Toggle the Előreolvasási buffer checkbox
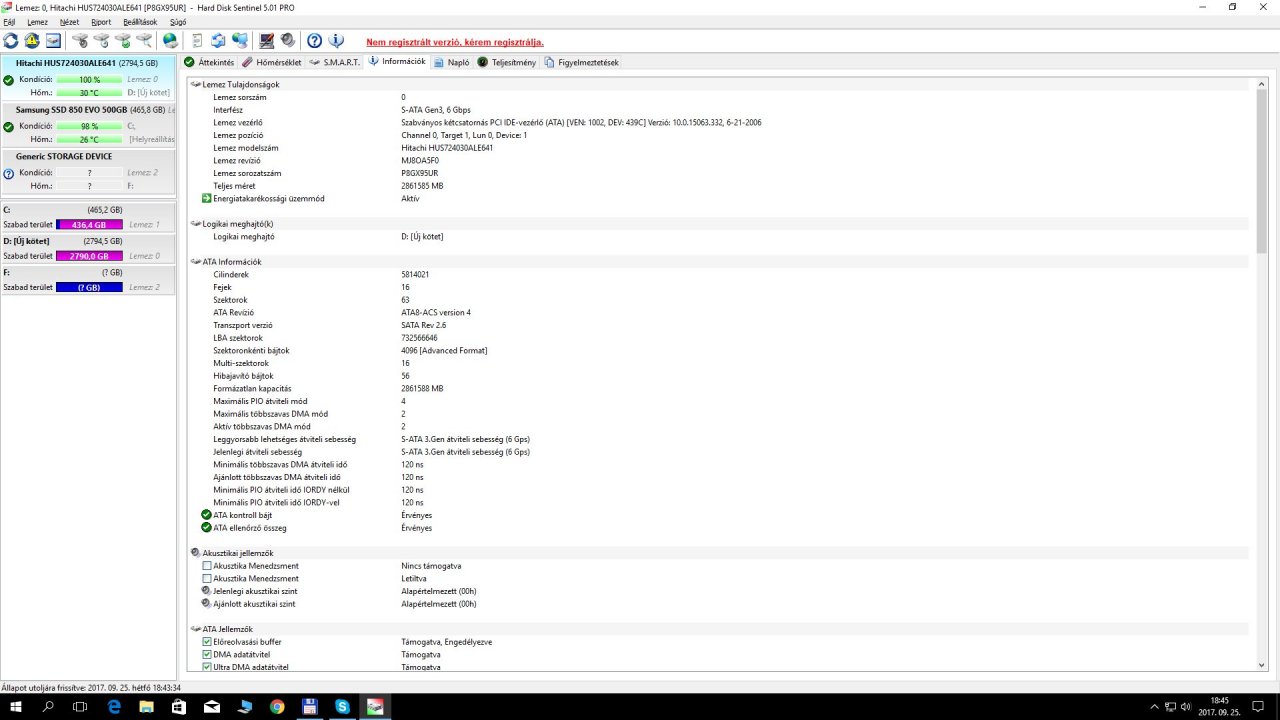This screenshot has height=720, width=1280. (207, 642)
